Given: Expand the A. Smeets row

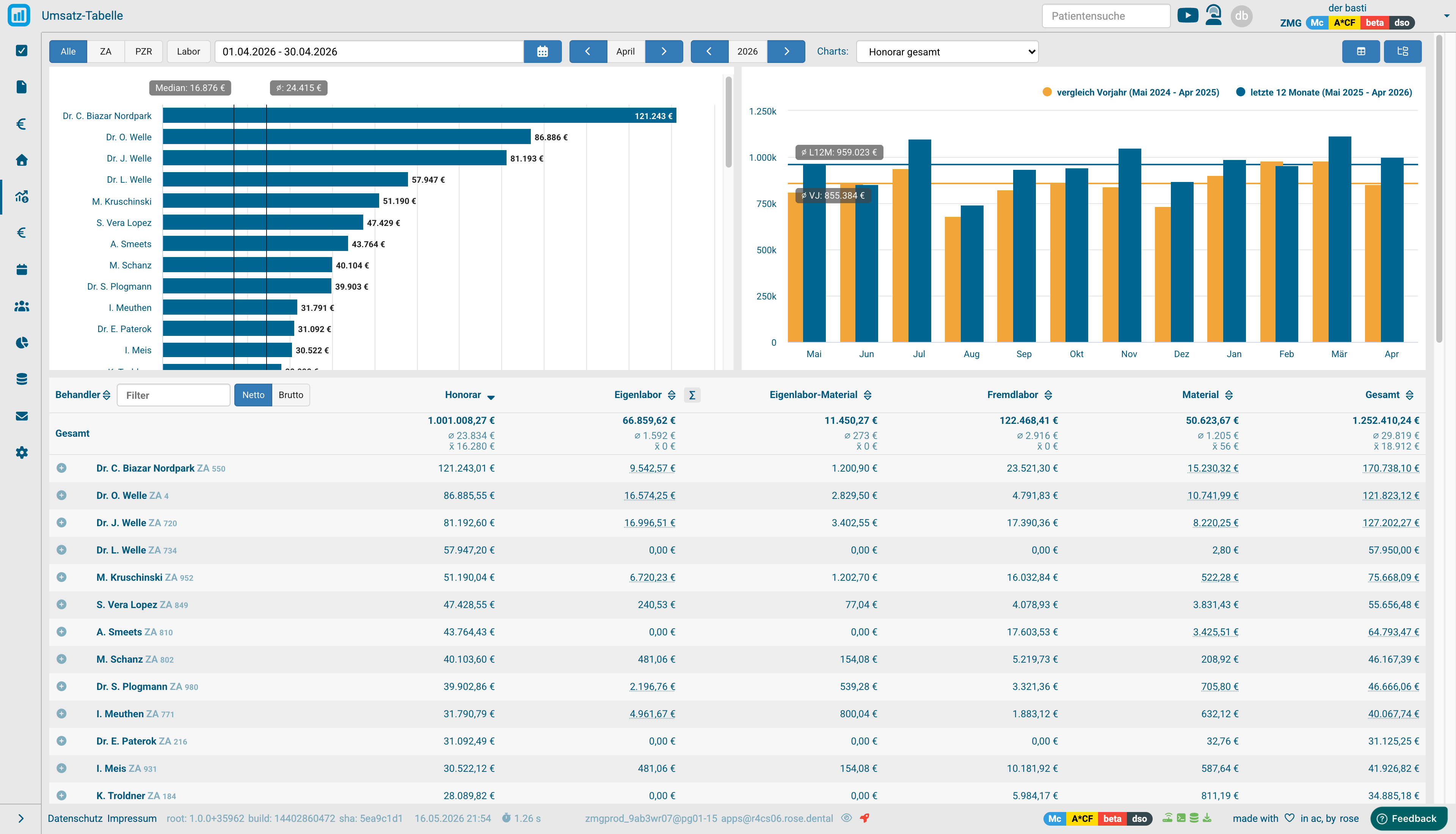Looking at the screenshot, I should [x=61, y=632].
